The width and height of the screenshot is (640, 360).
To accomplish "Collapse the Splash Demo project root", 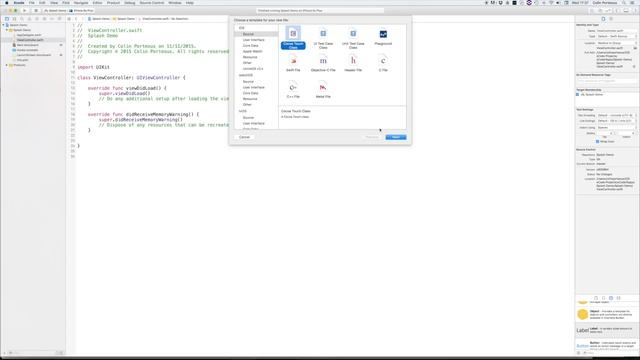I will (4, 25).
